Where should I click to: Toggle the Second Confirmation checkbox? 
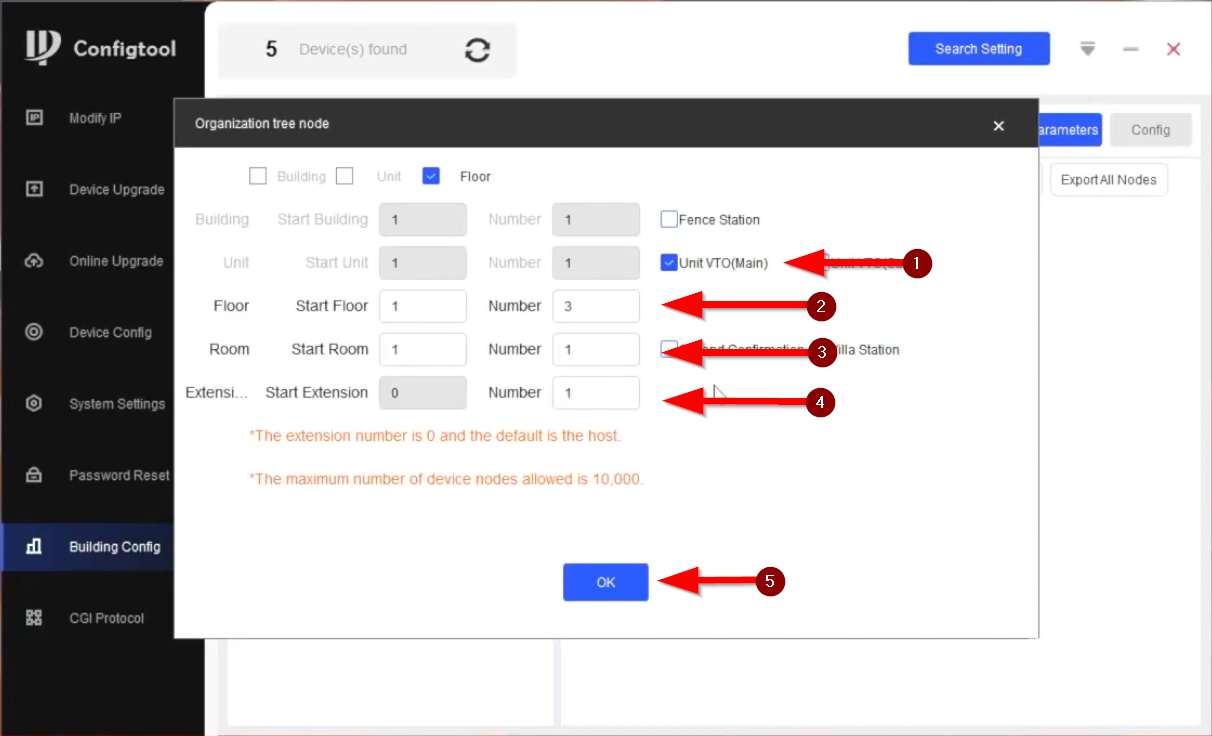[669, 349]
